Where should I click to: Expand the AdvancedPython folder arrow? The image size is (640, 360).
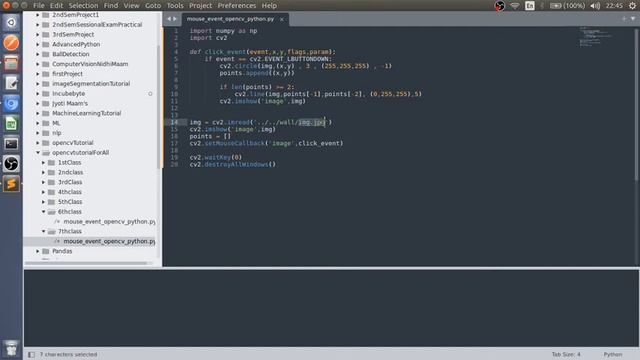(x=38, y=44)
